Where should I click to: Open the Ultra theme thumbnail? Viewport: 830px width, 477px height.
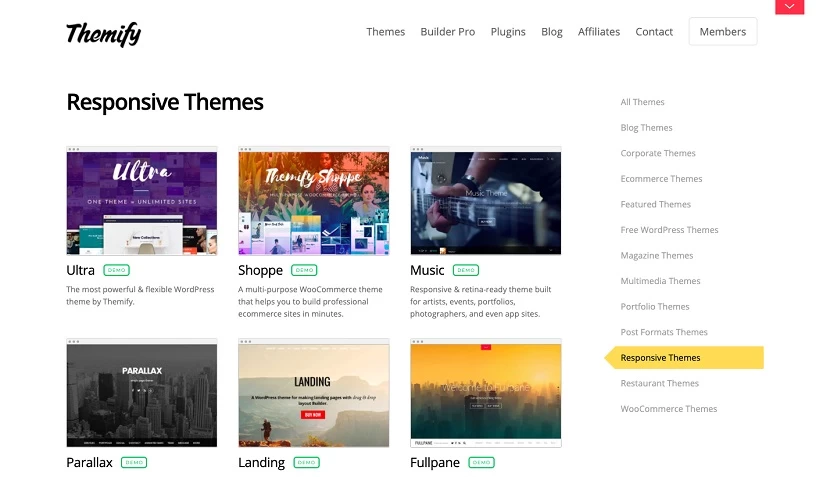tap(142, 201)
